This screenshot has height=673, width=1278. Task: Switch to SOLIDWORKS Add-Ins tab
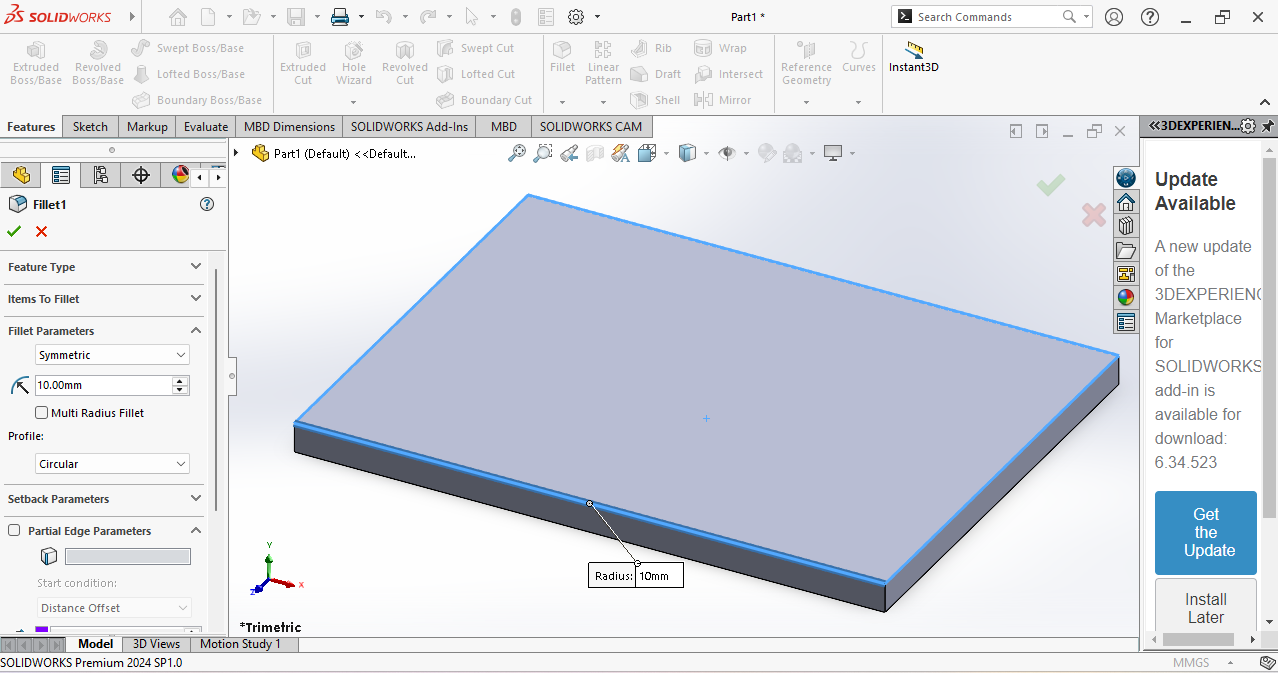(x=409, y=127)
